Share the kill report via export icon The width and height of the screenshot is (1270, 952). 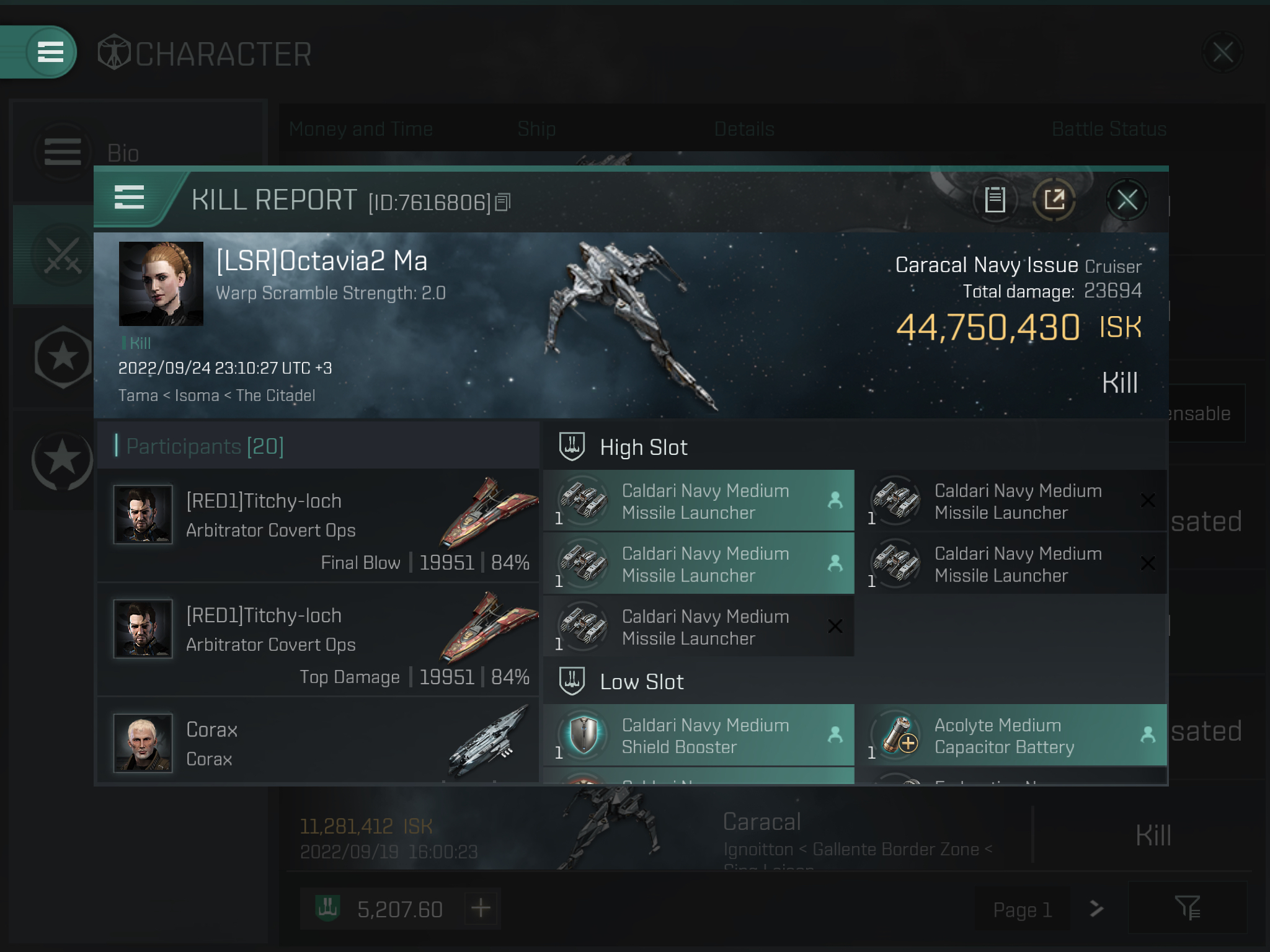[1054, 200]
